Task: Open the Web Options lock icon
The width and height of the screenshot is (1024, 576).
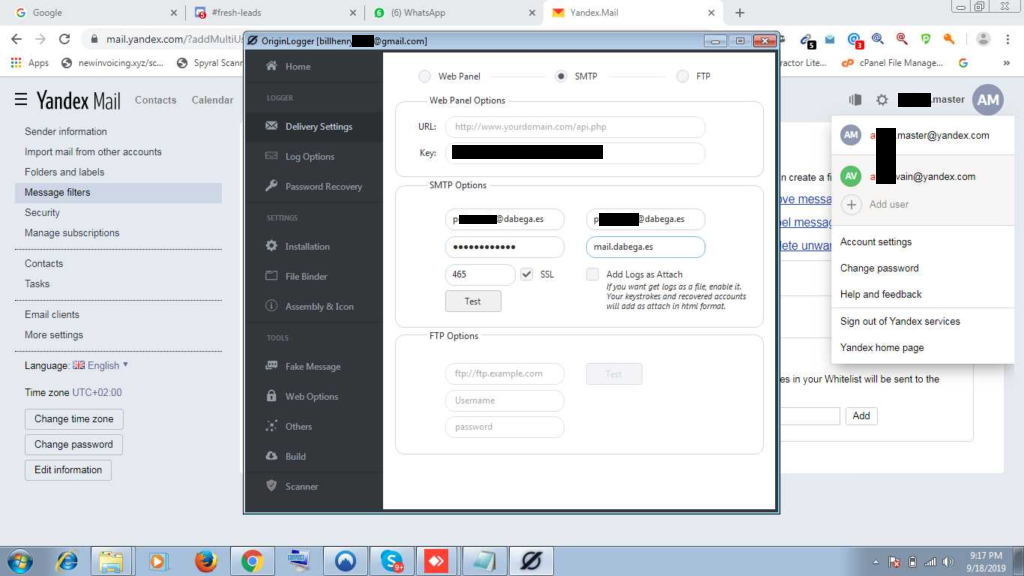Action: [272, 396]
